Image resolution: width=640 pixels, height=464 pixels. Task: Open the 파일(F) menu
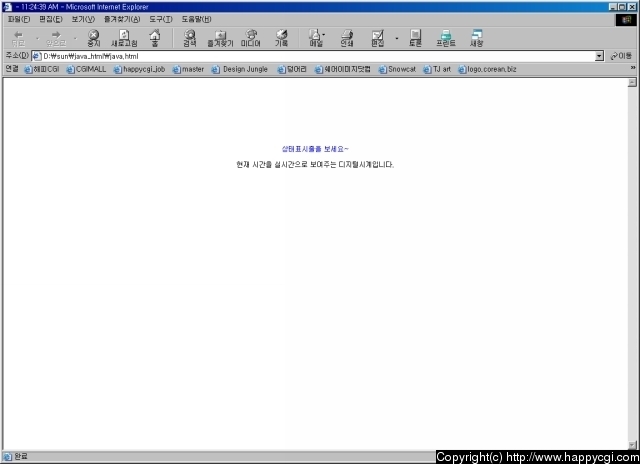click(19, 19)
